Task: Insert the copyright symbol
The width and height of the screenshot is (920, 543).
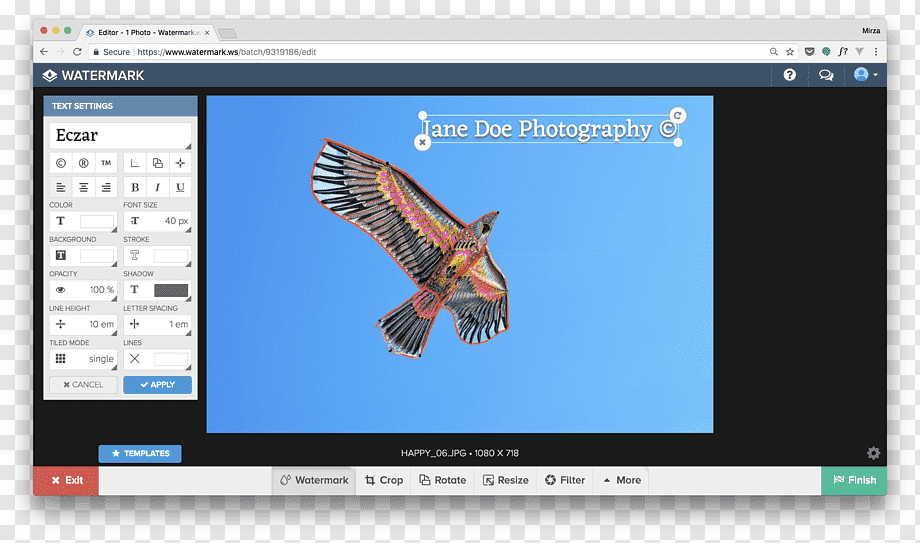Action: [61, 163]
